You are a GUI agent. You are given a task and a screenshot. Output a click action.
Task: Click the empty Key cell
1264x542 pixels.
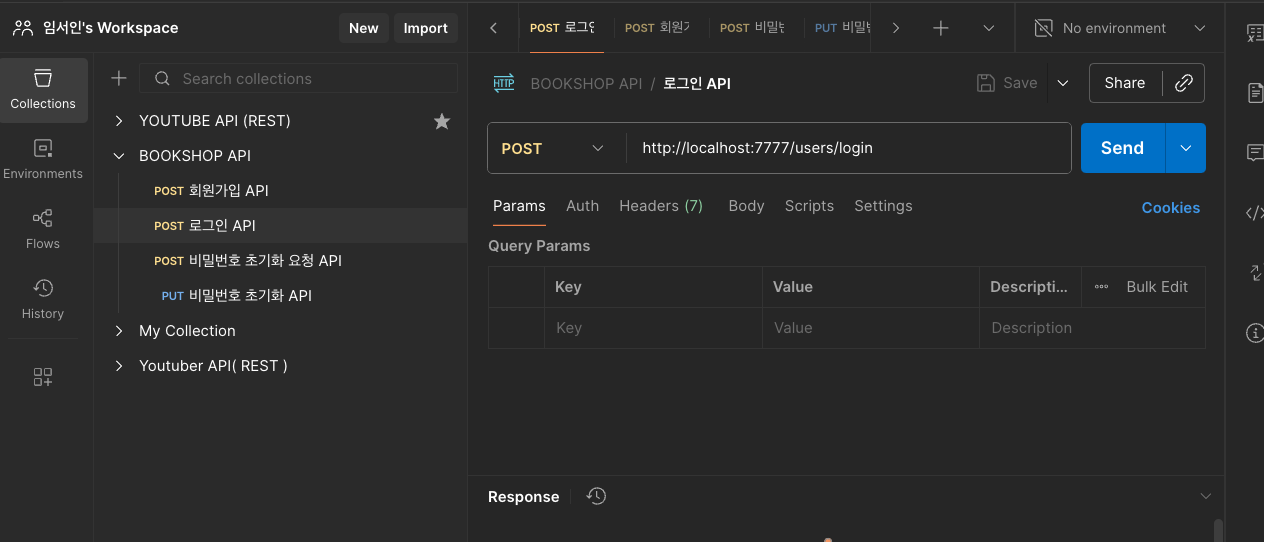(x=653, y=328)
